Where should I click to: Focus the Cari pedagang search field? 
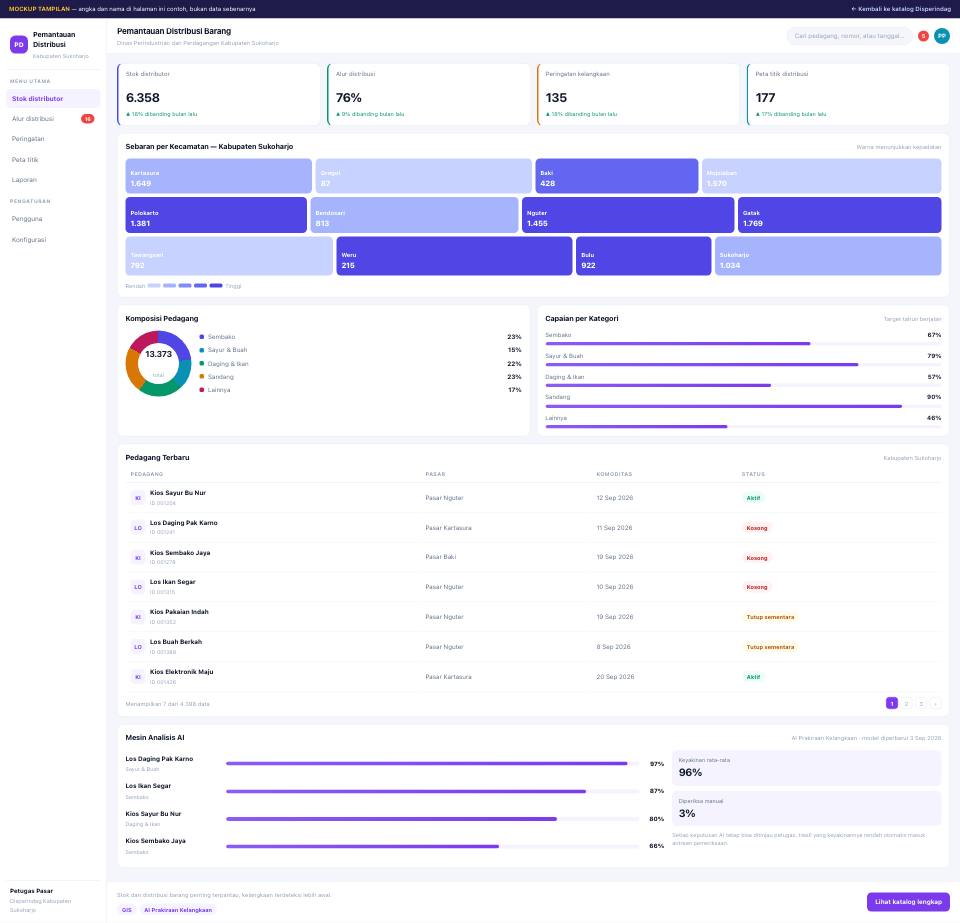pos(849,36)
